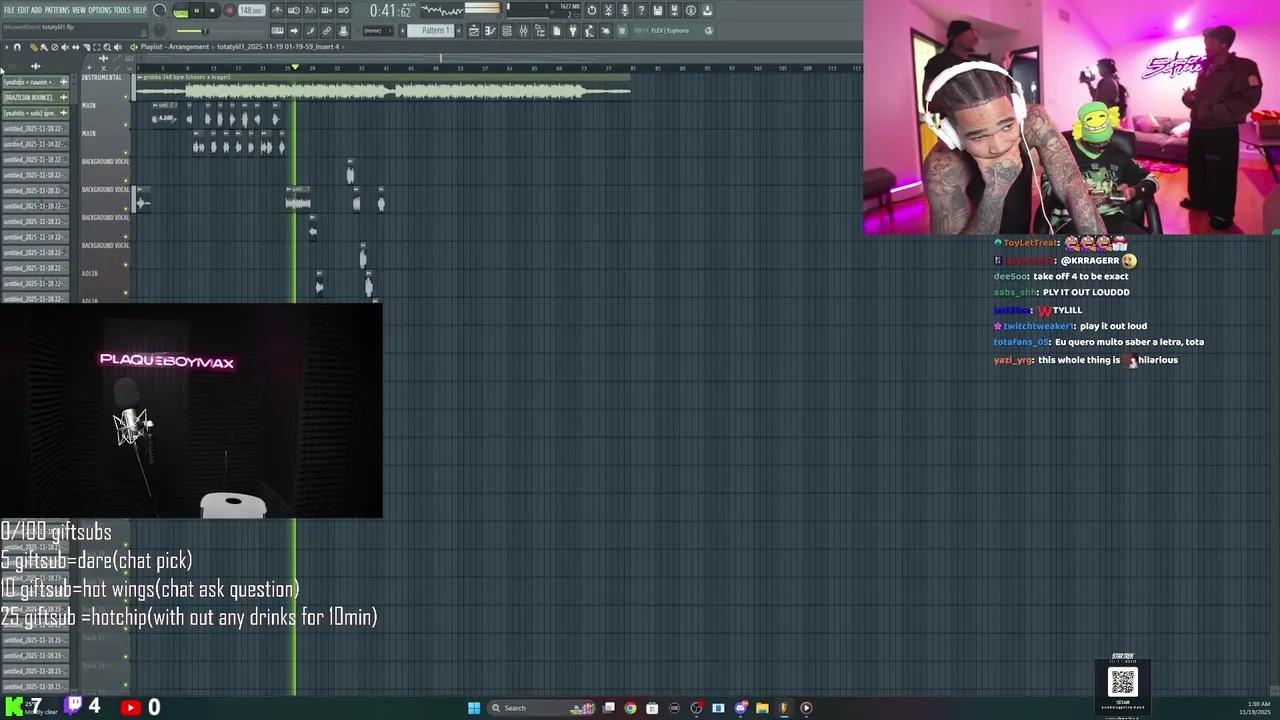Click the stop playback button
This screenshot has height=720, width=1280.
click(x=212, y=10)
